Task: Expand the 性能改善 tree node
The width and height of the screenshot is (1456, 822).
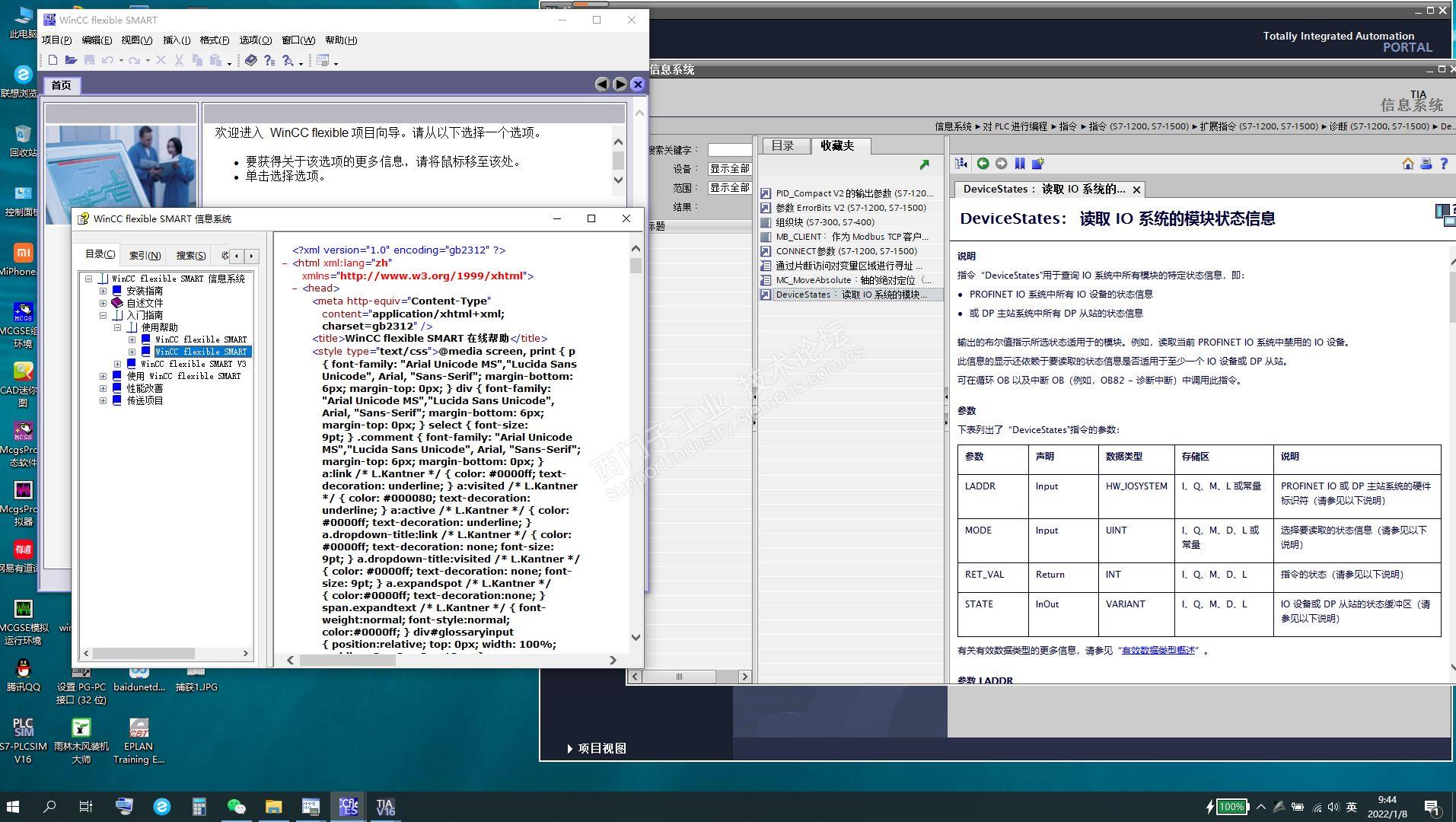Action: [104, 388]
